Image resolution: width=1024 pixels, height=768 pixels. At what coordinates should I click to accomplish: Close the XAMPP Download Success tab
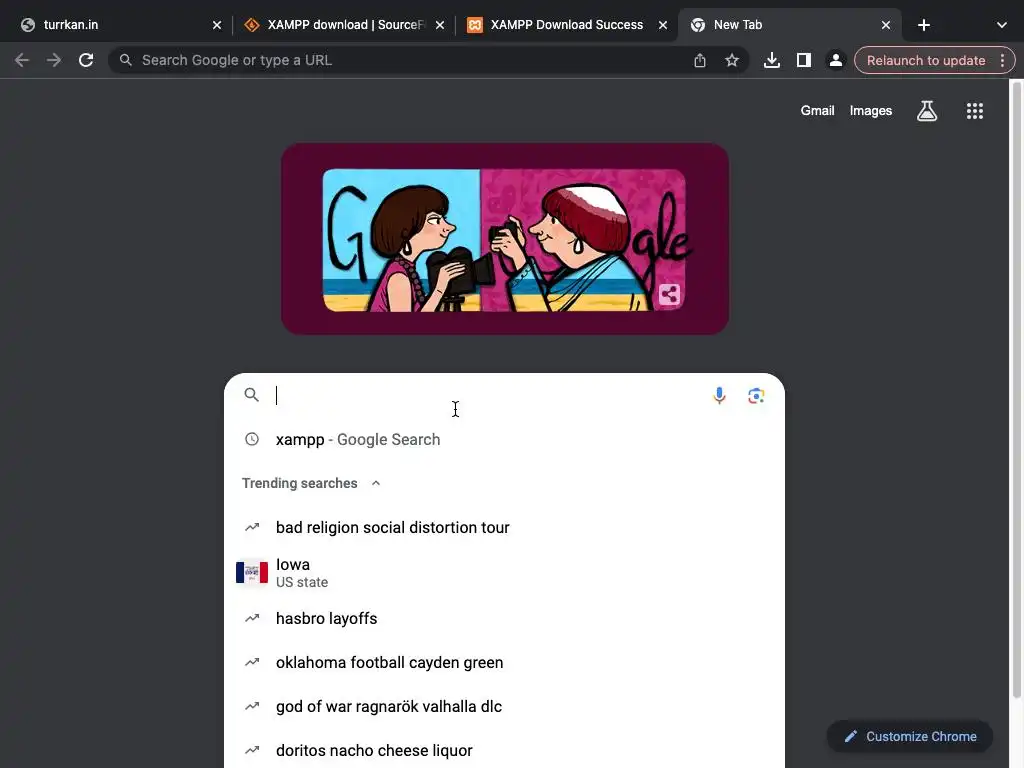663,25
